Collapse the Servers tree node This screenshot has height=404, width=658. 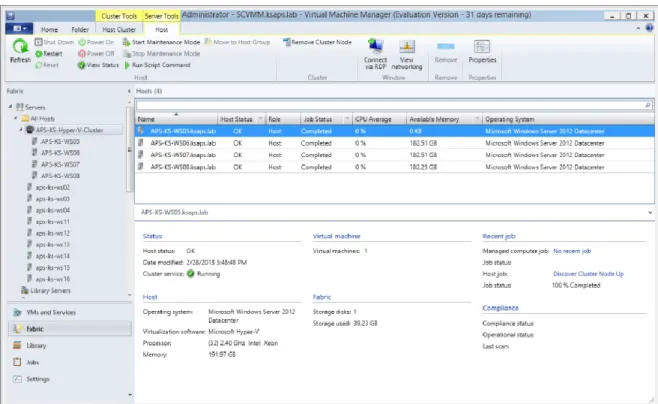(x=10, y=107)
